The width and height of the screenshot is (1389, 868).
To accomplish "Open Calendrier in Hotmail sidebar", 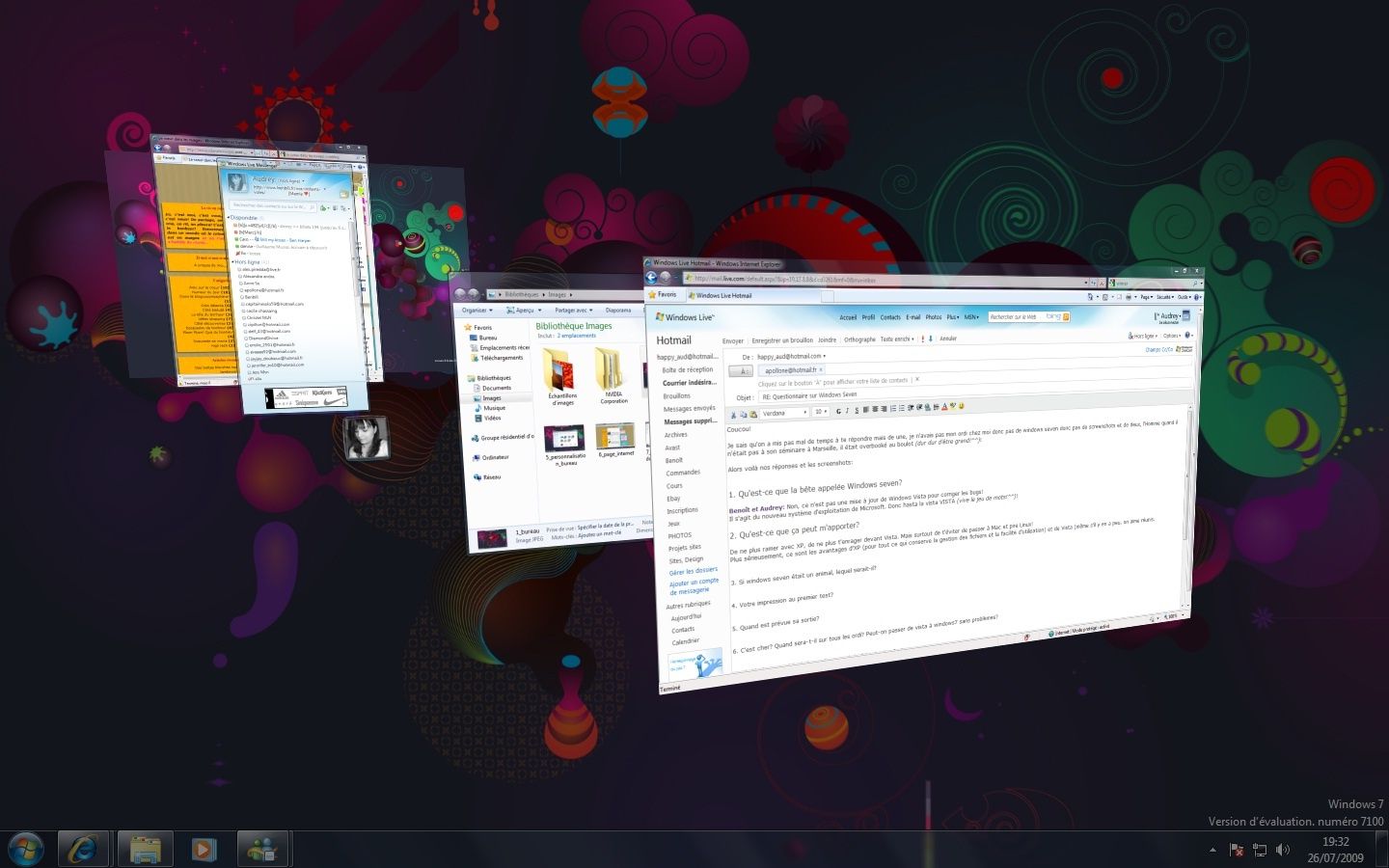I will [685, 641].
